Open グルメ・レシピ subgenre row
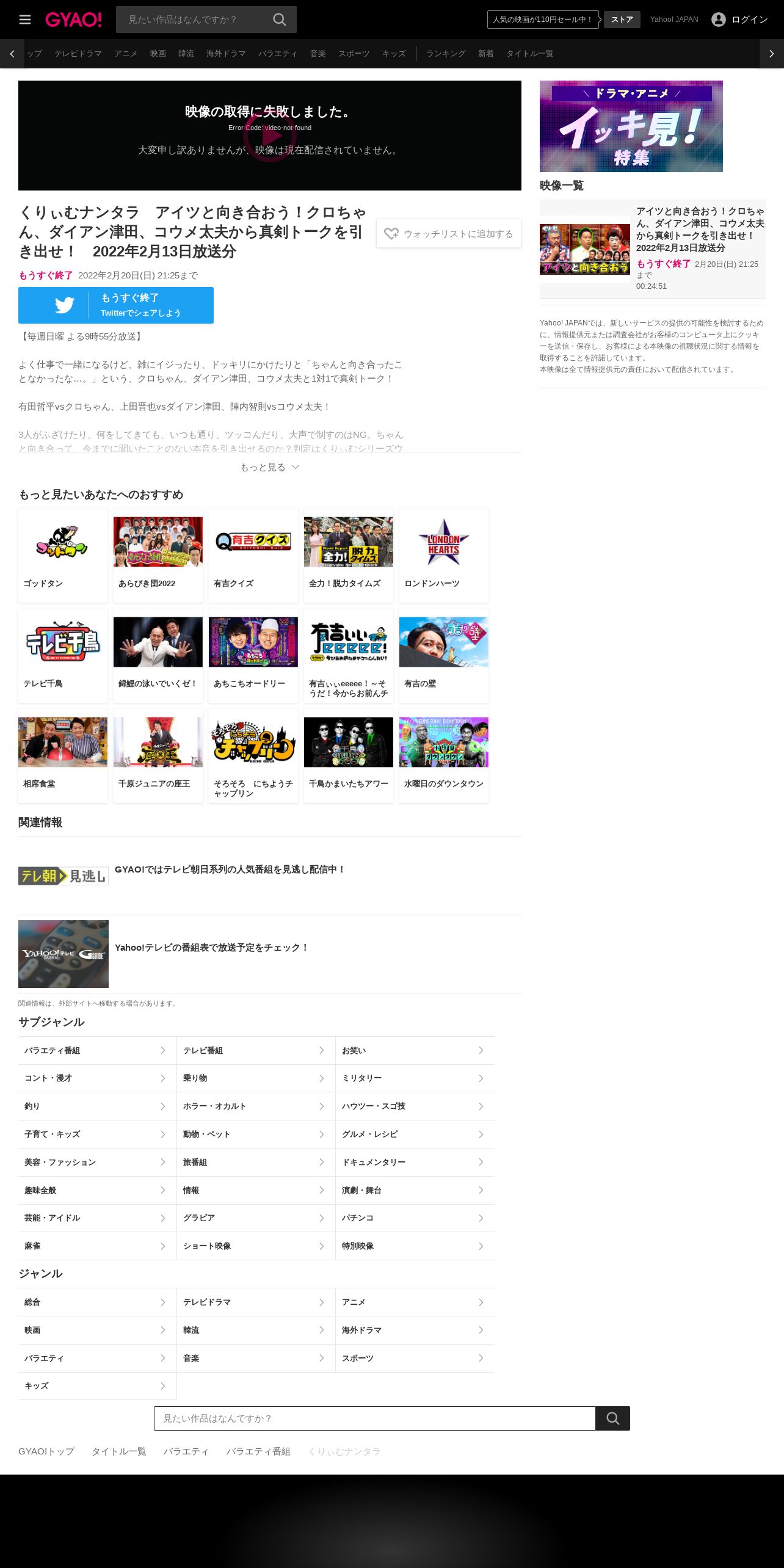Viewport: 784px width, 1568px height. point(415,1134)
